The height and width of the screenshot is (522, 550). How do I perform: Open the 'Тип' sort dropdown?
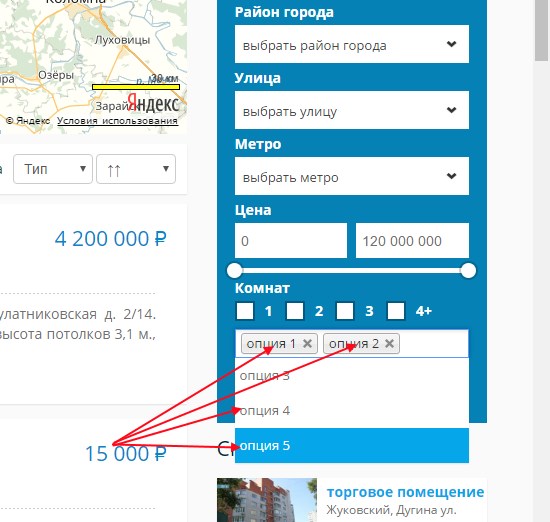pyautogui.click(x=53, y=169)
